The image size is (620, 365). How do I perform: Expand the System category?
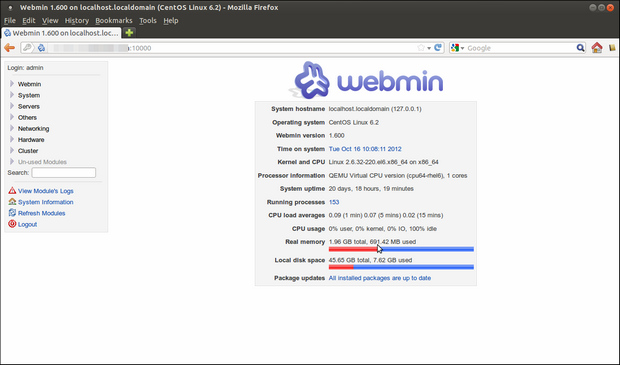pos(12,95)
